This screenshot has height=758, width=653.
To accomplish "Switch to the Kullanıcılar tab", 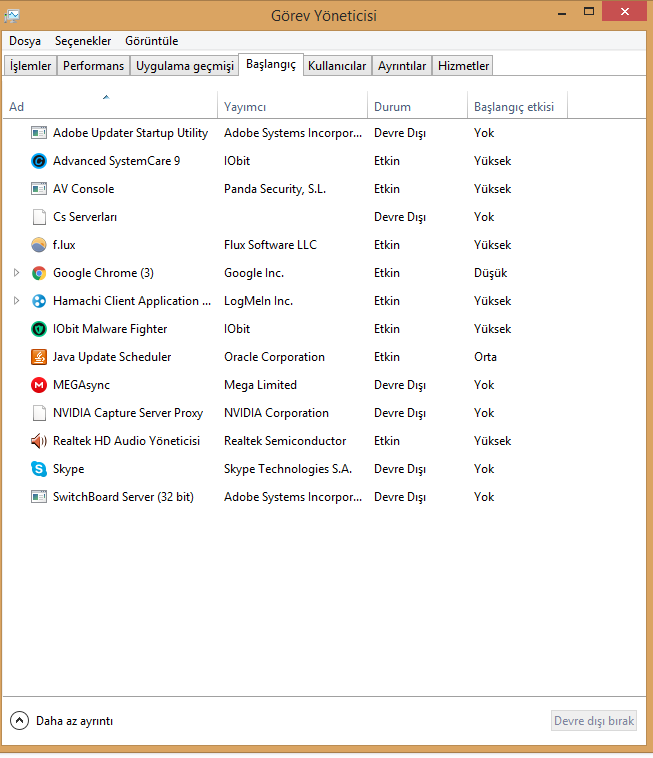I will (x=337, y=66).
